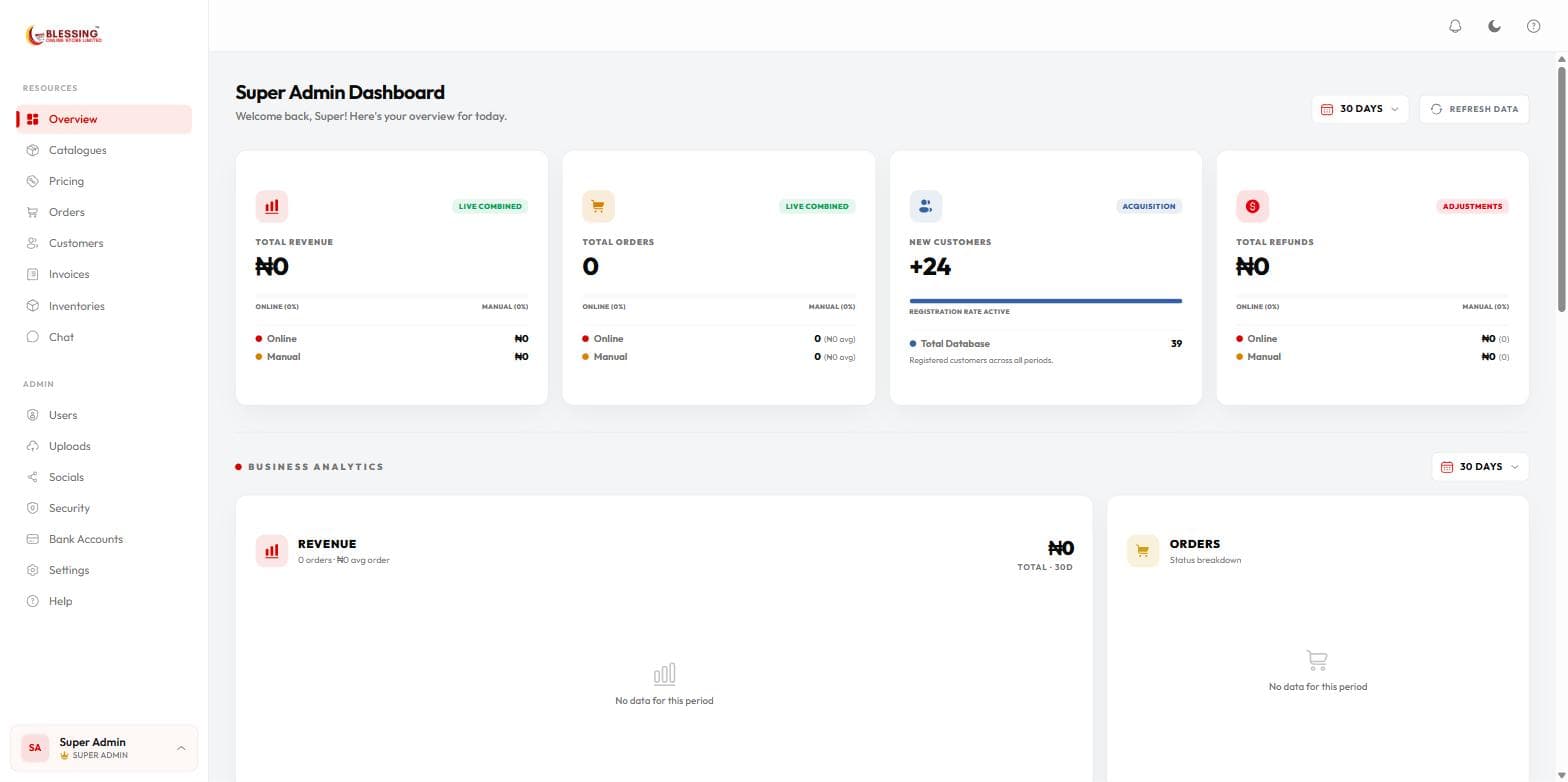Open Help in the sidebar
The image size is (1568, 782).
[x=104, y=601]
